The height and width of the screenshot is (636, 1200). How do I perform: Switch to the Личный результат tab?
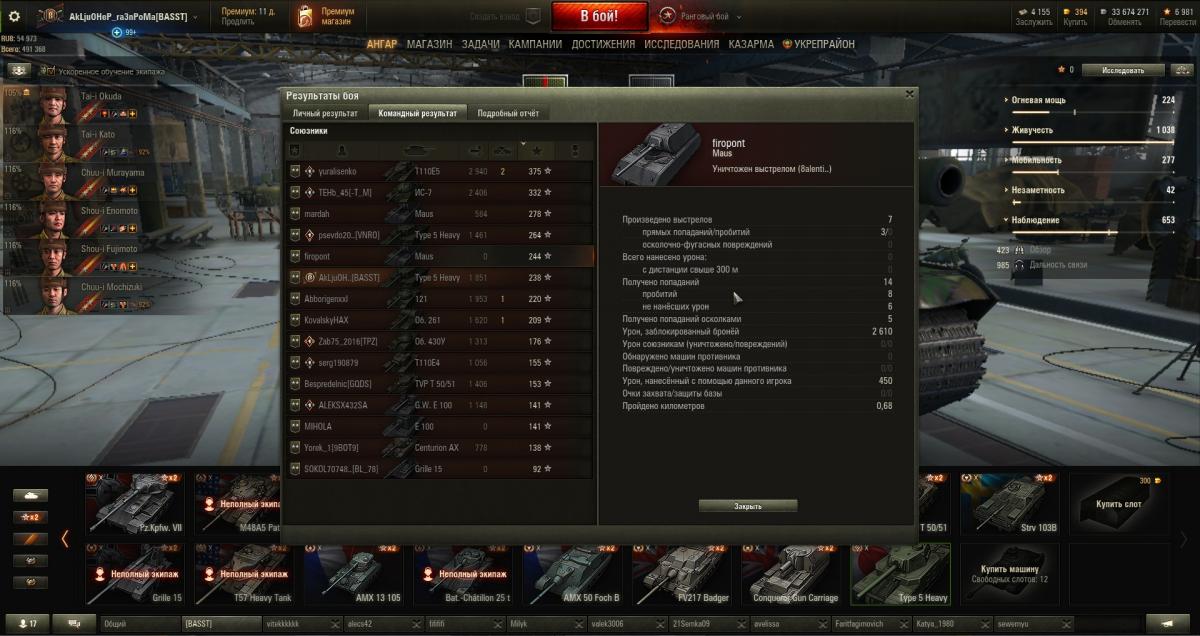tap(325, 113)
